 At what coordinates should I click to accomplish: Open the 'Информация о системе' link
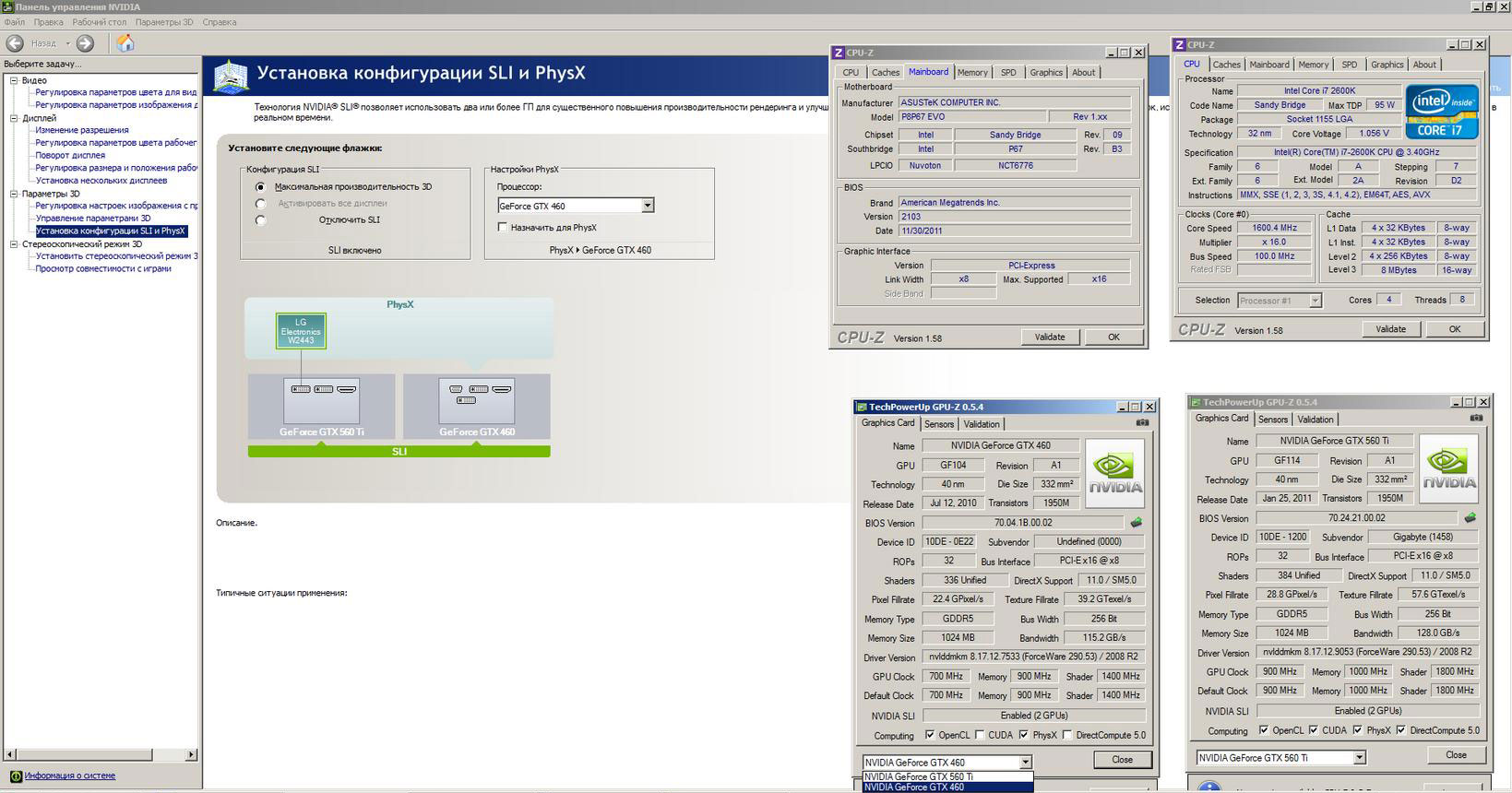(x=70, y=776)
